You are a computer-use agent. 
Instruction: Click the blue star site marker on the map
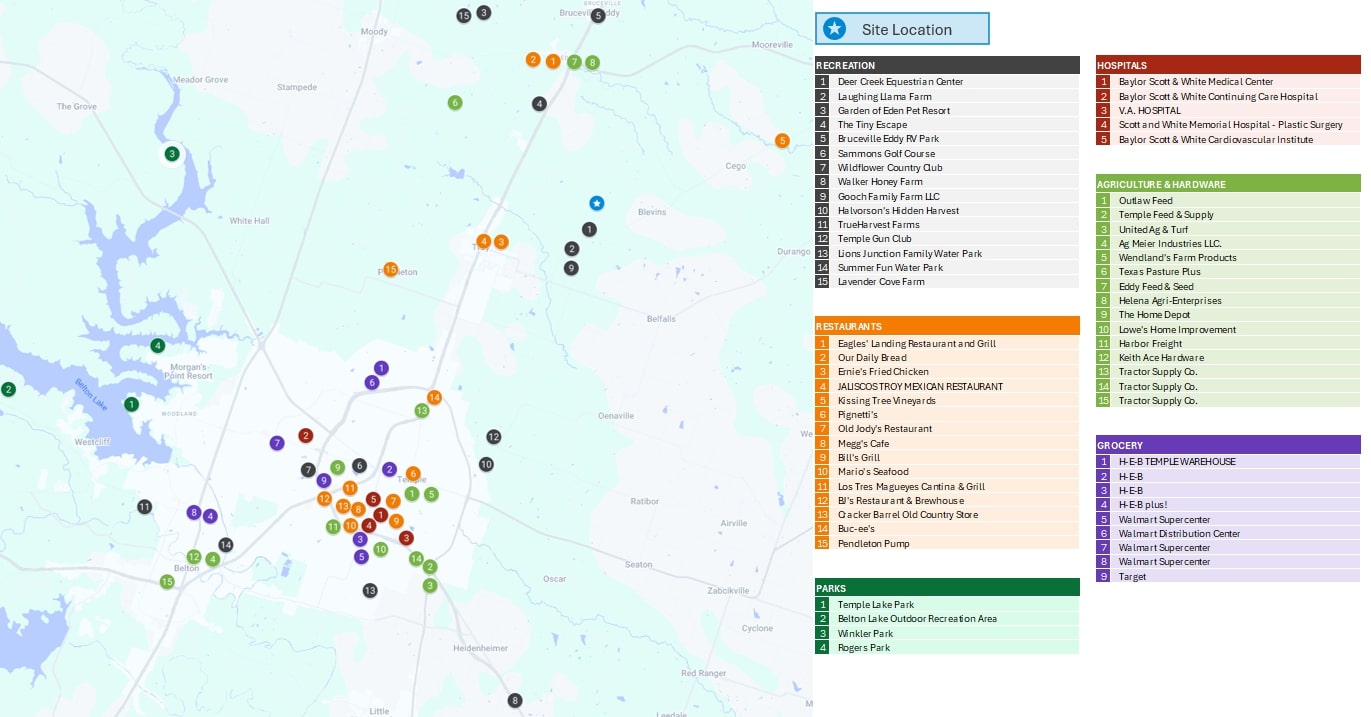(x=596, y=203)
